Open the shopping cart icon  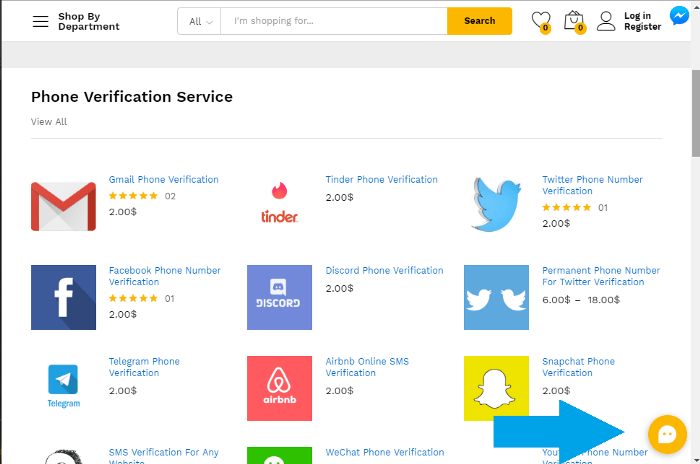[x=573, y=21]
